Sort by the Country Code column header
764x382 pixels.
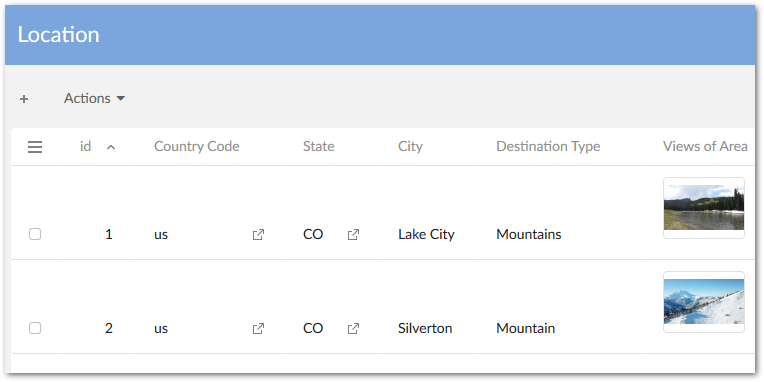tap(197, 146)
